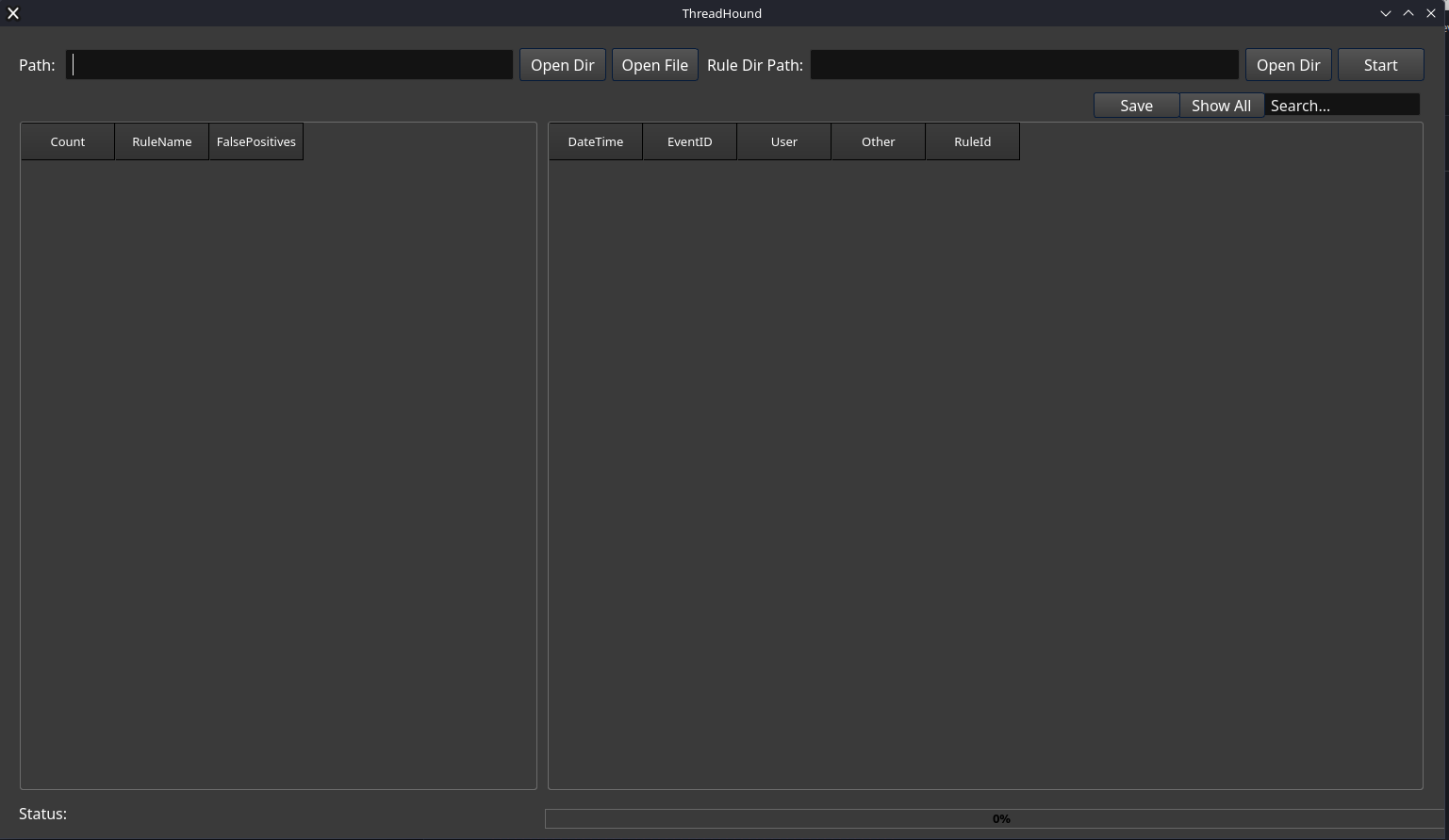Focus the Search box
Viewport: 1449px width, 840px height.
click(x=1342, y=106)
